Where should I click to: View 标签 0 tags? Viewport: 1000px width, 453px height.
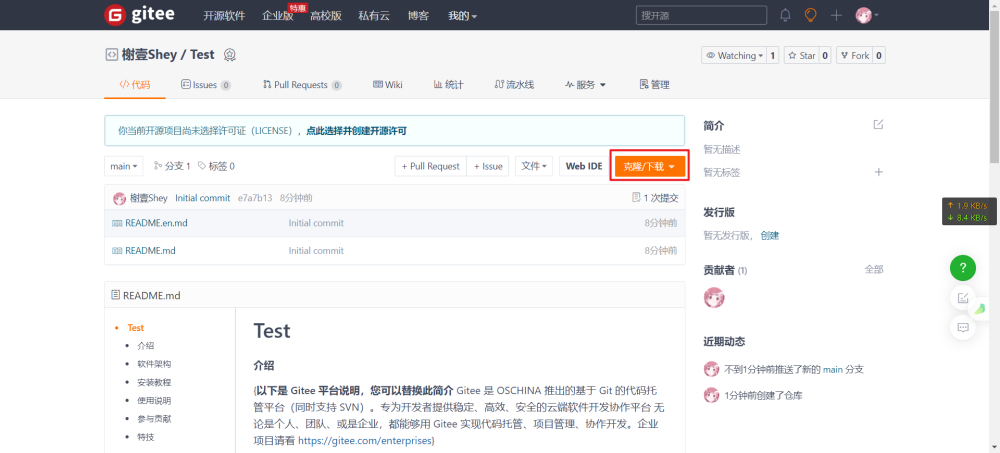point(216,166)
